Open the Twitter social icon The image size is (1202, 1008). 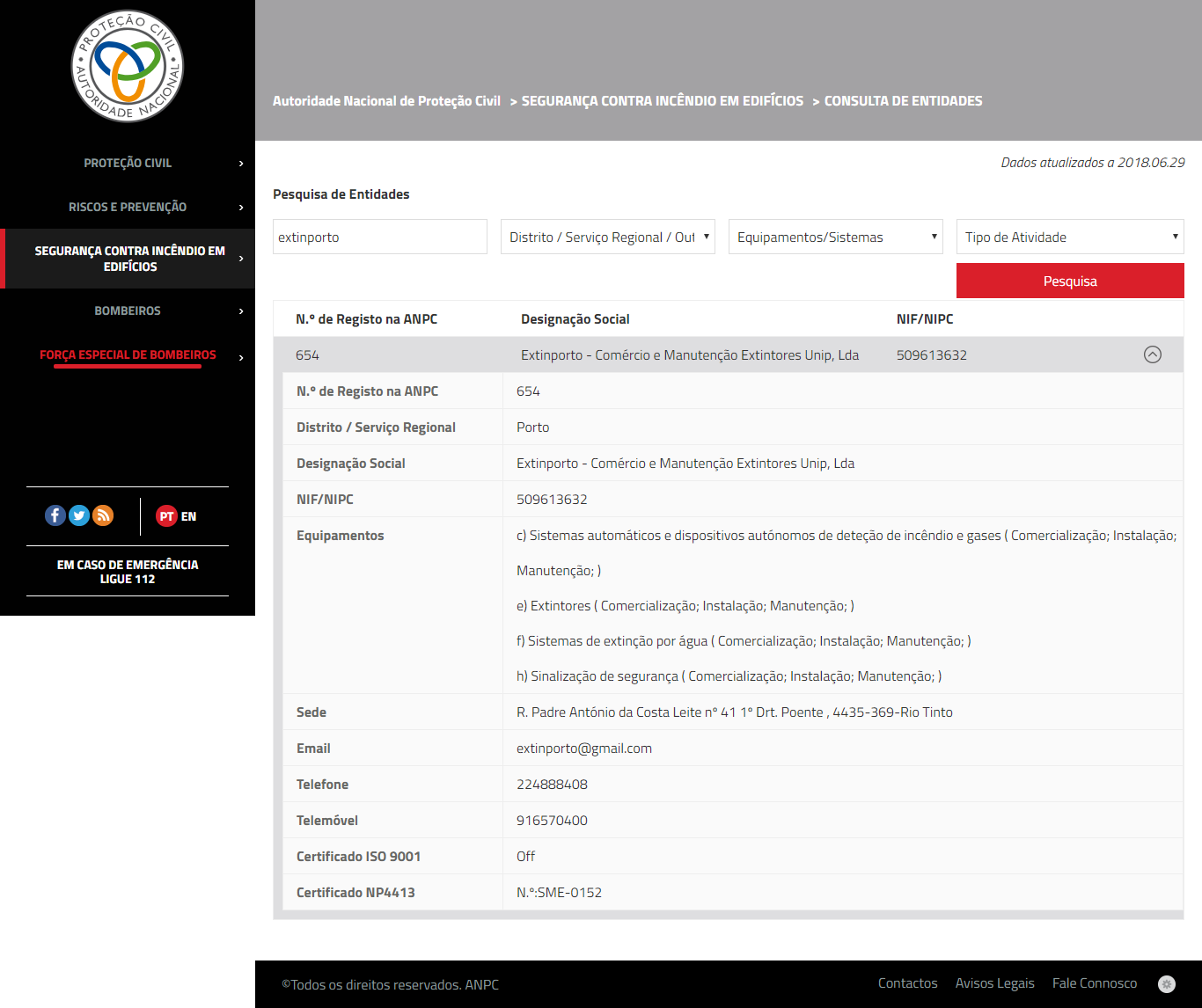79,515
